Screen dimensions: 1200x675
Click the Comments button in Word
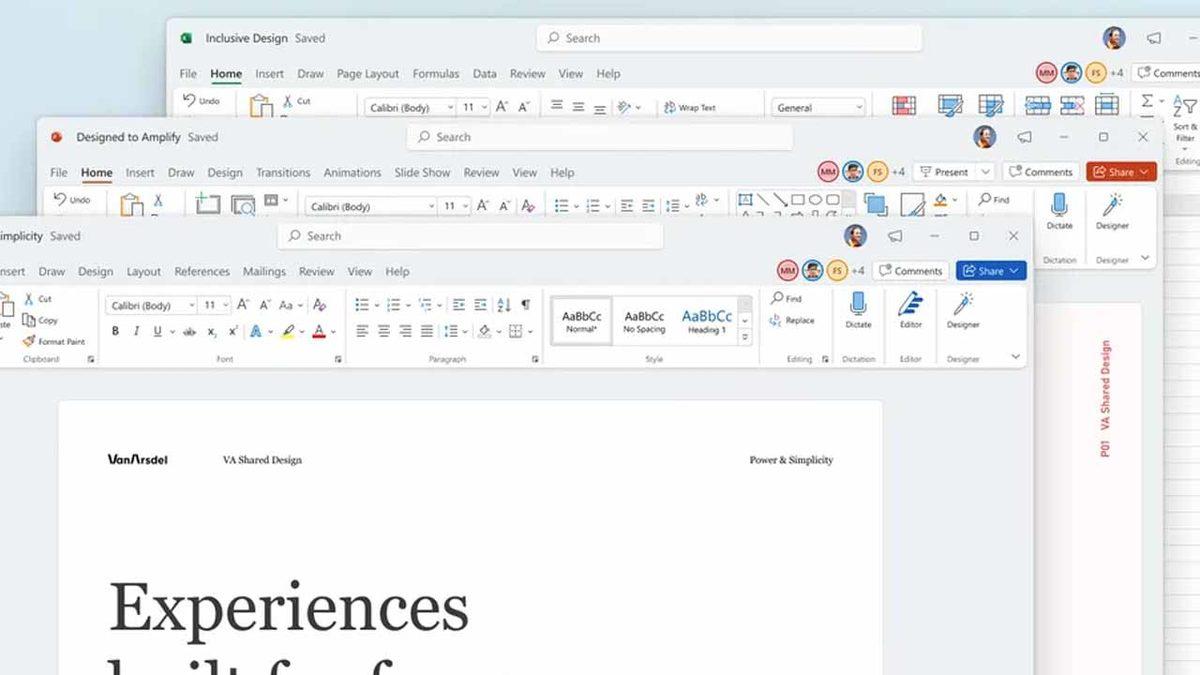click(910, 270)
